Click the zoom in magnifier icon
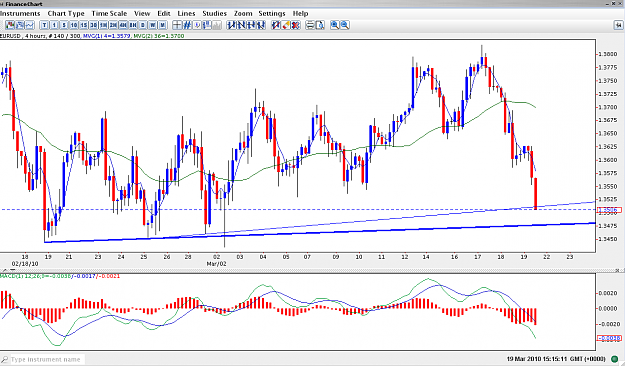Image resolution: width=625 pixels, height=366 pixels. (x=335, y=25)
